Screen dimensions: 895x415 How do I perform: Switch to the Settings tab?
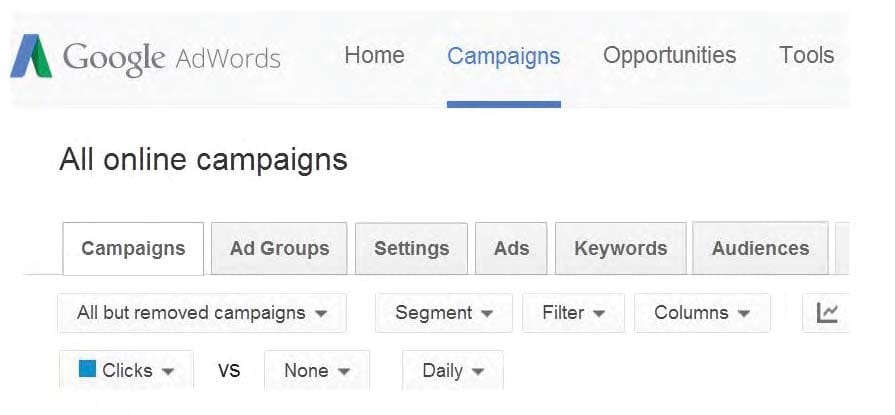[x=412, y=248]
